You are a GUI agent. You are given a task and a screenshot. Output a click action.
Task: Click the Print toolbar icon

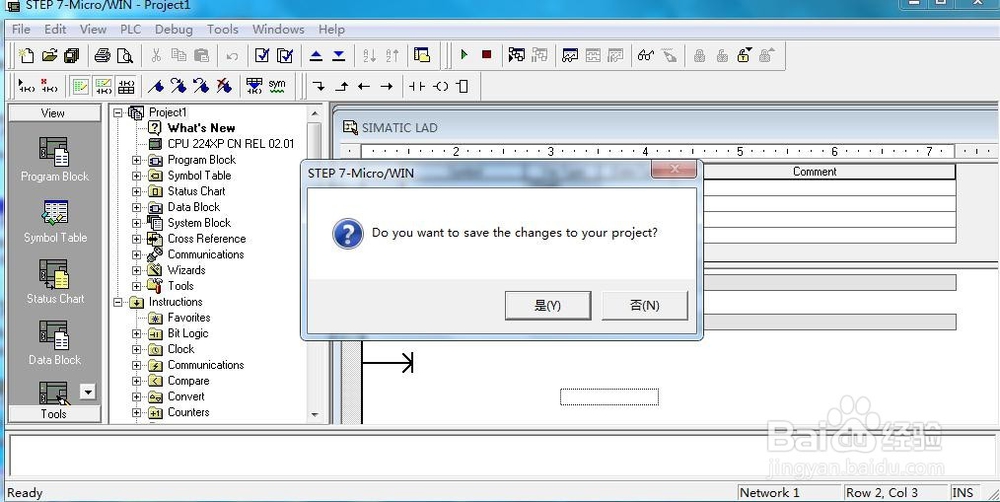[102, 55]
